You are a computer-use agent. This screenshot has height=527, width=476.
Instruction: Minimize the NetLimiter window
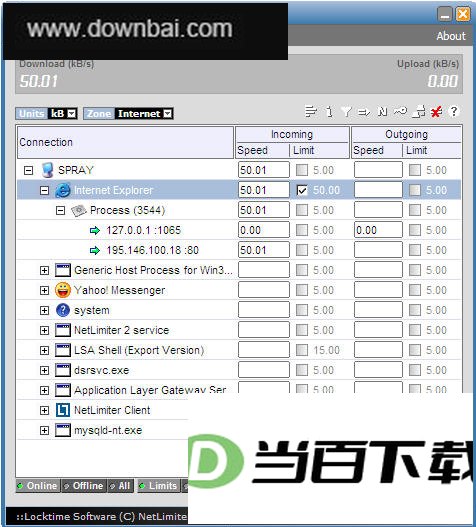point(445,14)
